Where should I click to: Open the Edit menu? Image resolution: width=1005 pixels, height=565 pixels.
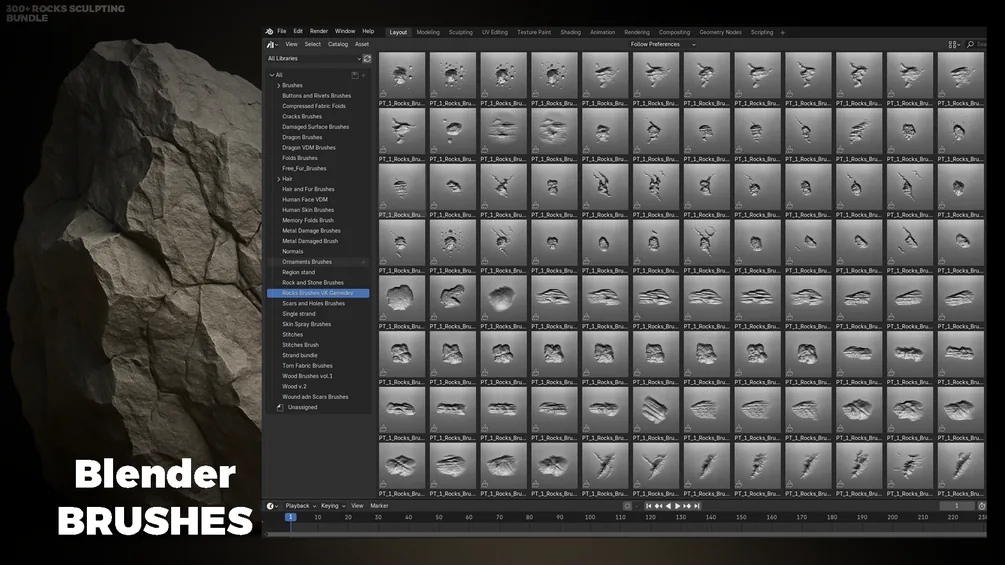click(x=298, y=31)
